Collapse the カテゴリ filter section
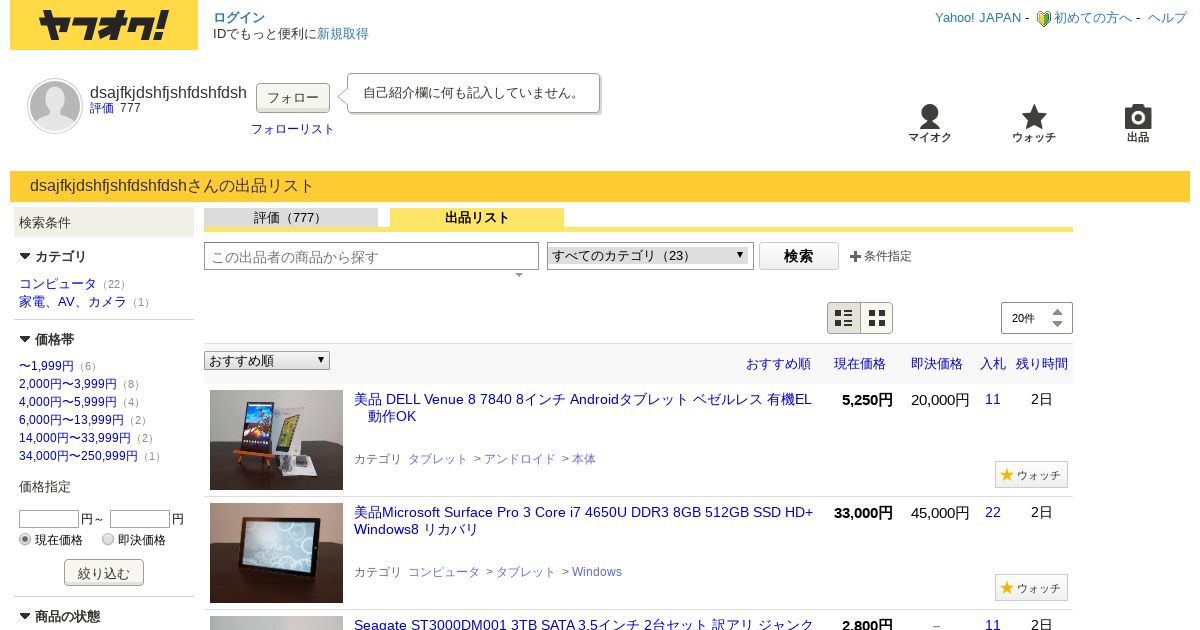 [x=25, y=257]
